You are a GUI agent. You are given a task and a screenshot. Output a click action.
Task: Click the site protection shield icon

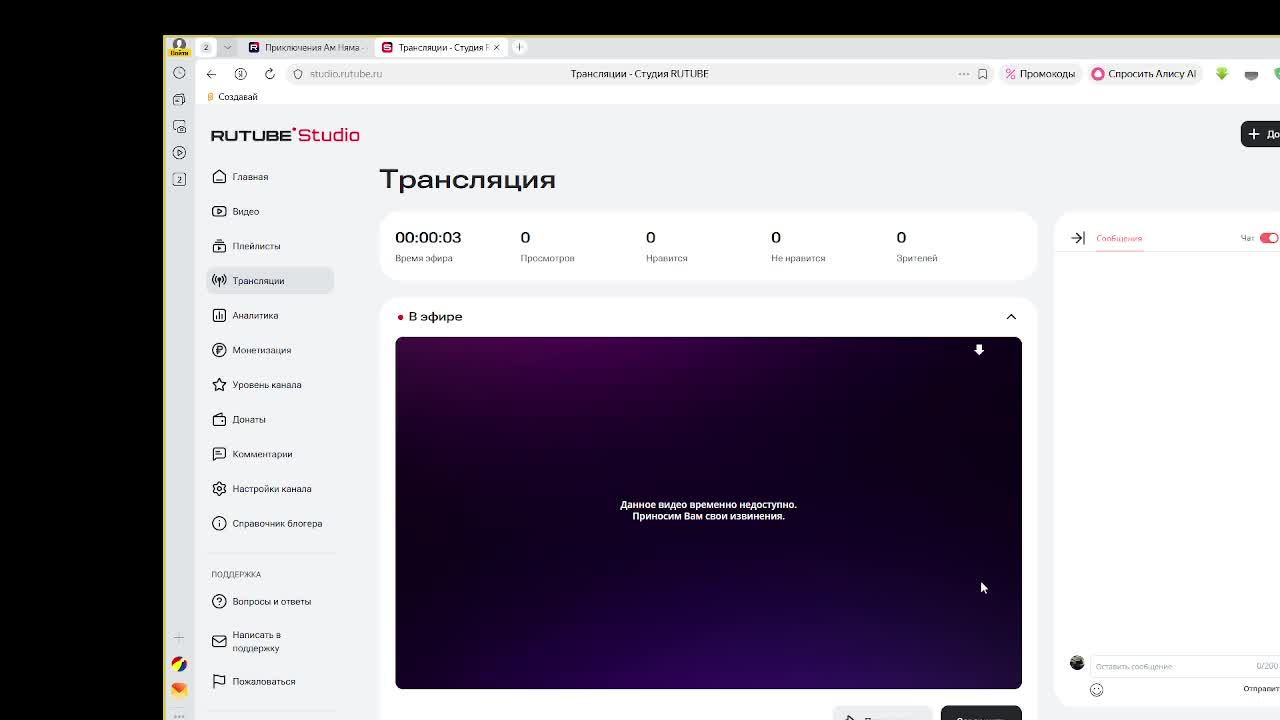(297, 74)
